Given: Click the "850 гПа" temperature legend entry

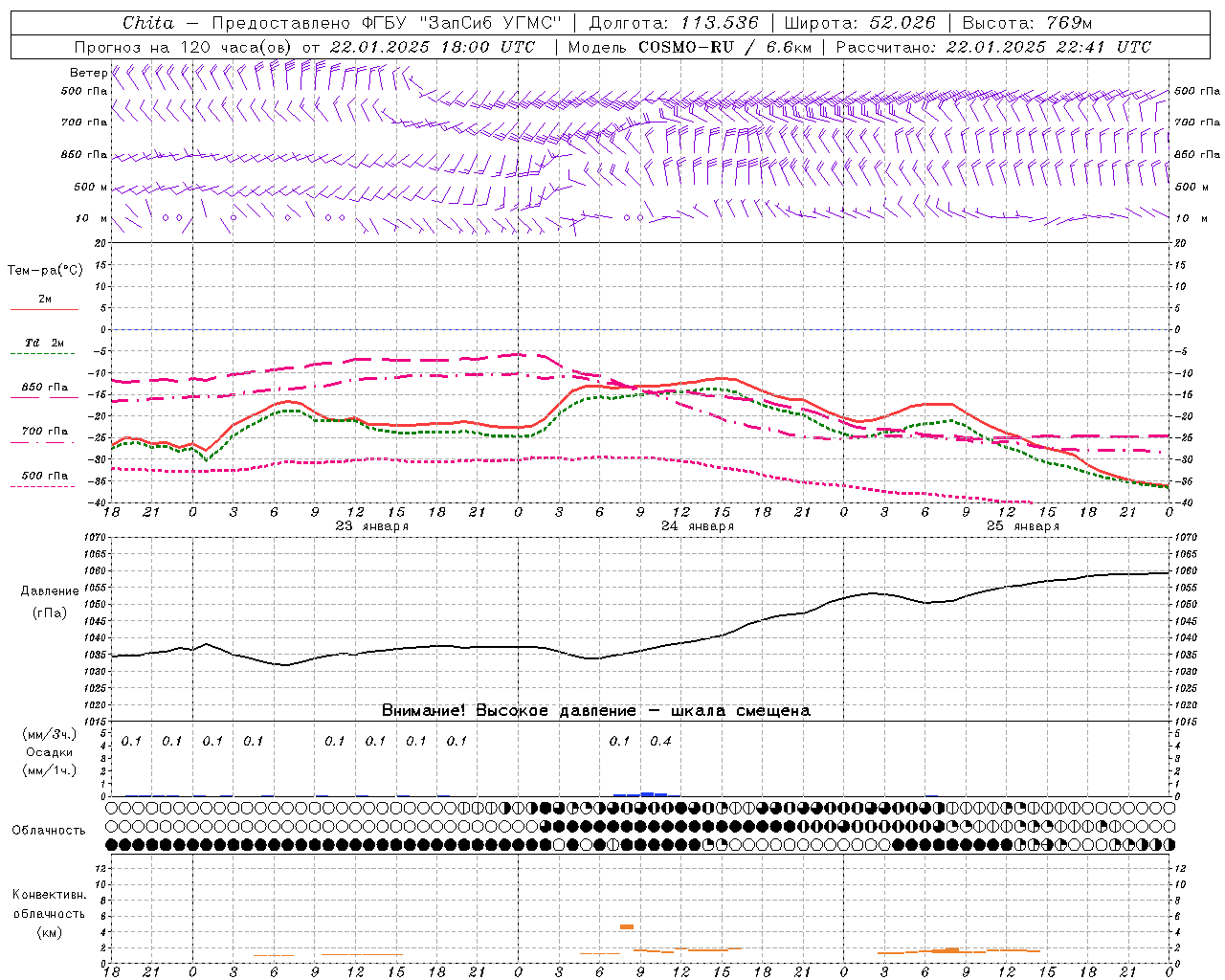Looking at the screenshot, I should (45, 388).
